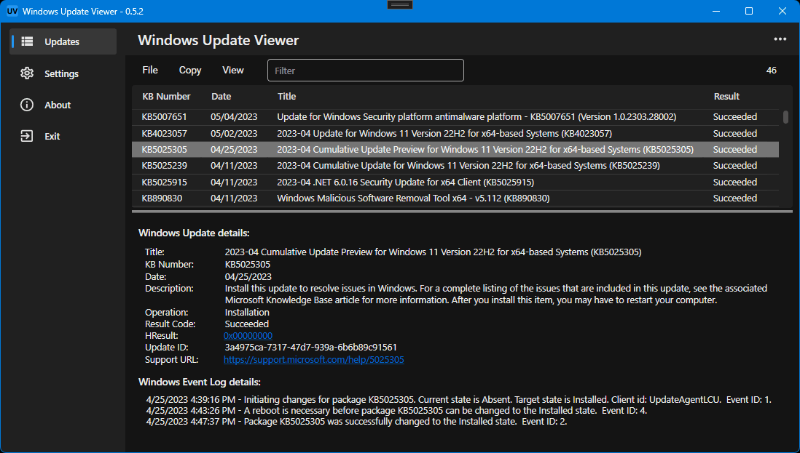Open the three-dots overflow menu
The image size is (800, 453).
coord(780,39)
